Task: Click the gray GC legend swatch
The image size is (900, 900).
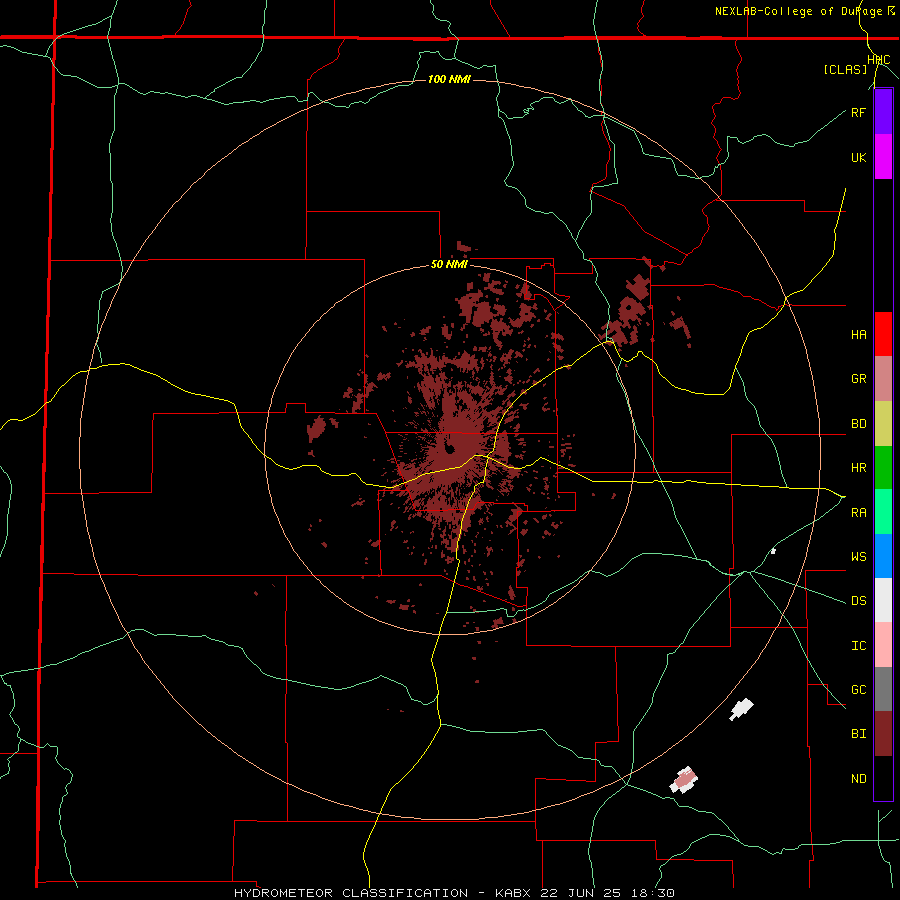Action: pos(883,689)
